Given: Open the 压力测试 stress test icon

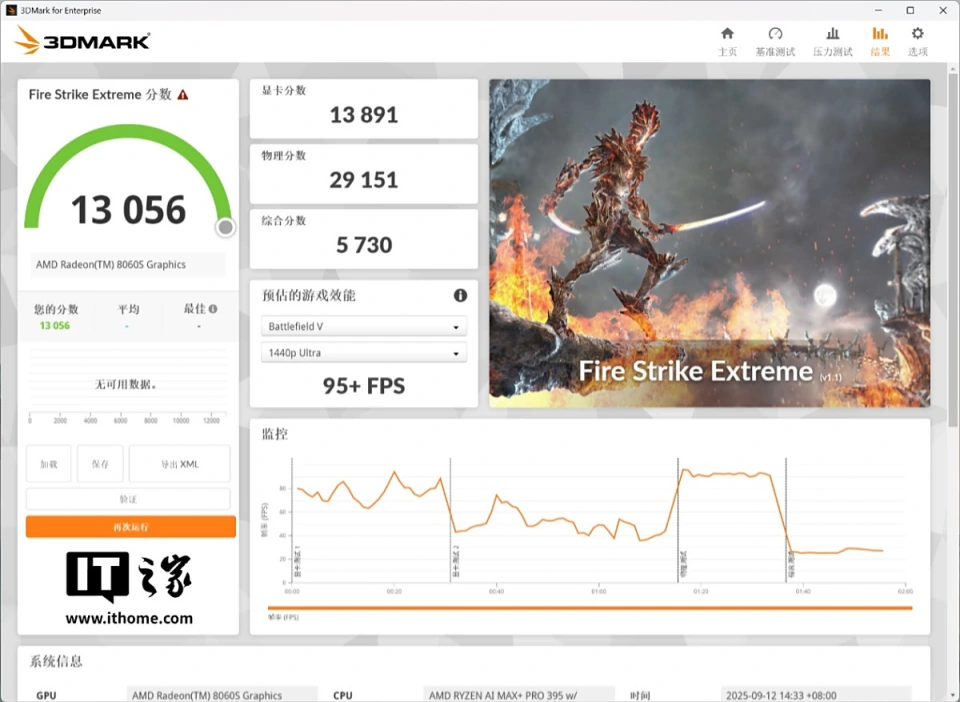Looking at the screenshot, I should pos(832,40).
